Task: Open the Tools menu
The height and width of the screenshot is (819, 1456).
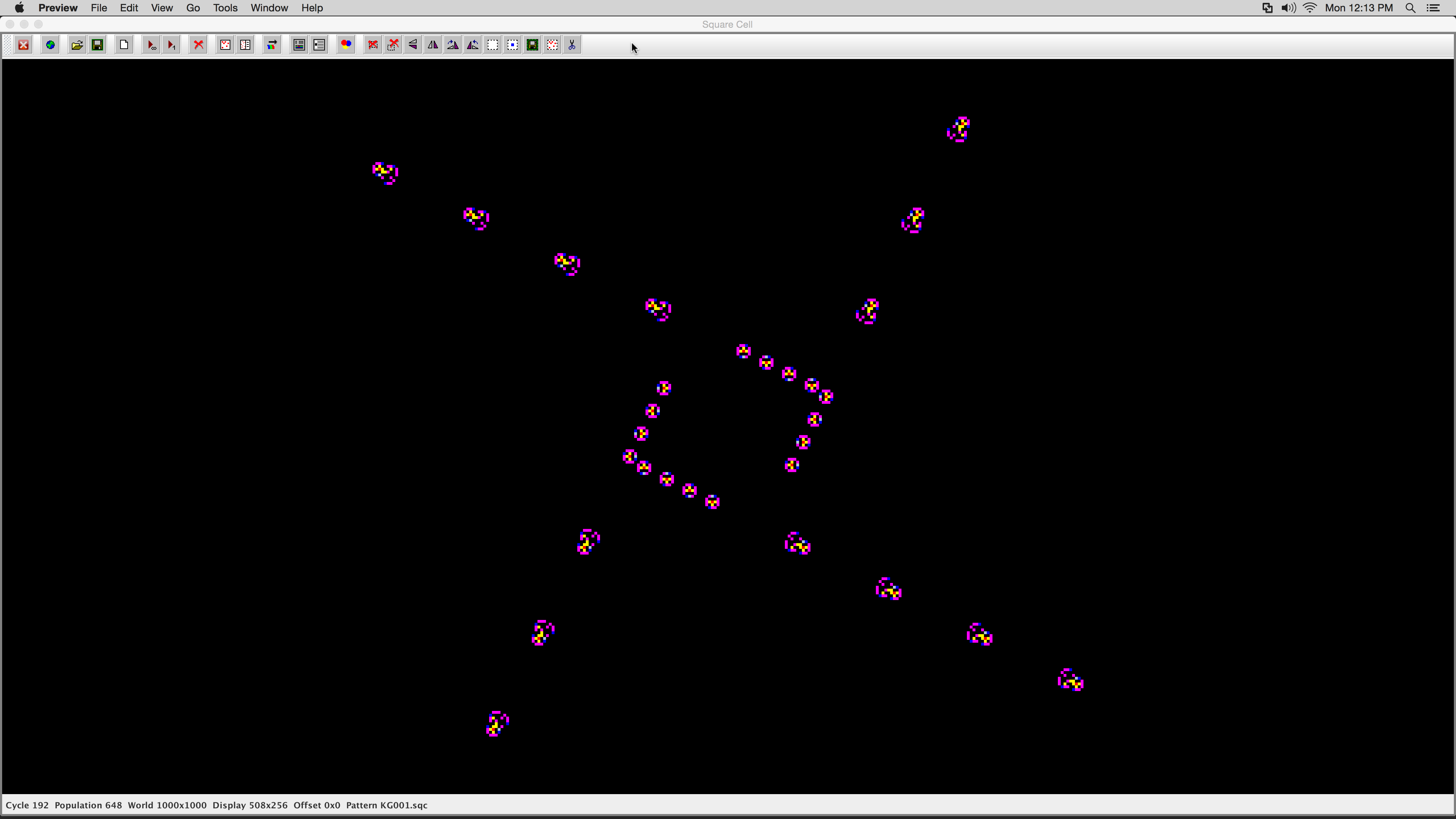Action: (225, 8)
